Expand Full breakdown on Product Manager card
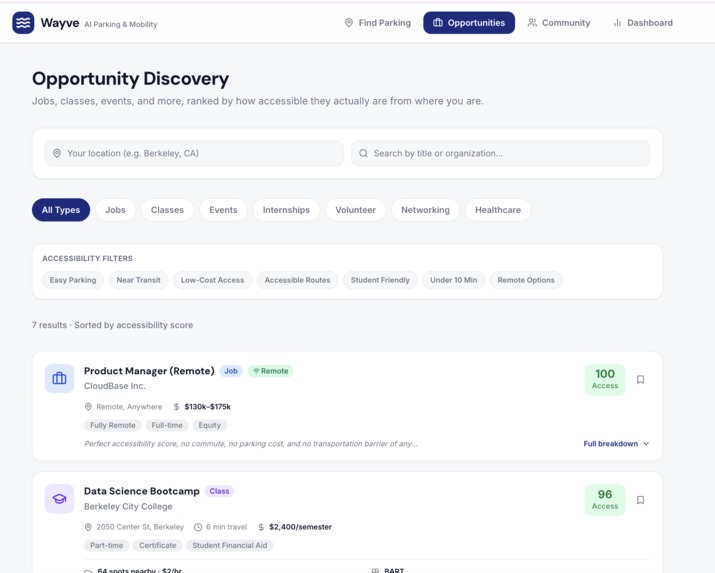The height and width of the screenshot is (573, 715). 616,444
